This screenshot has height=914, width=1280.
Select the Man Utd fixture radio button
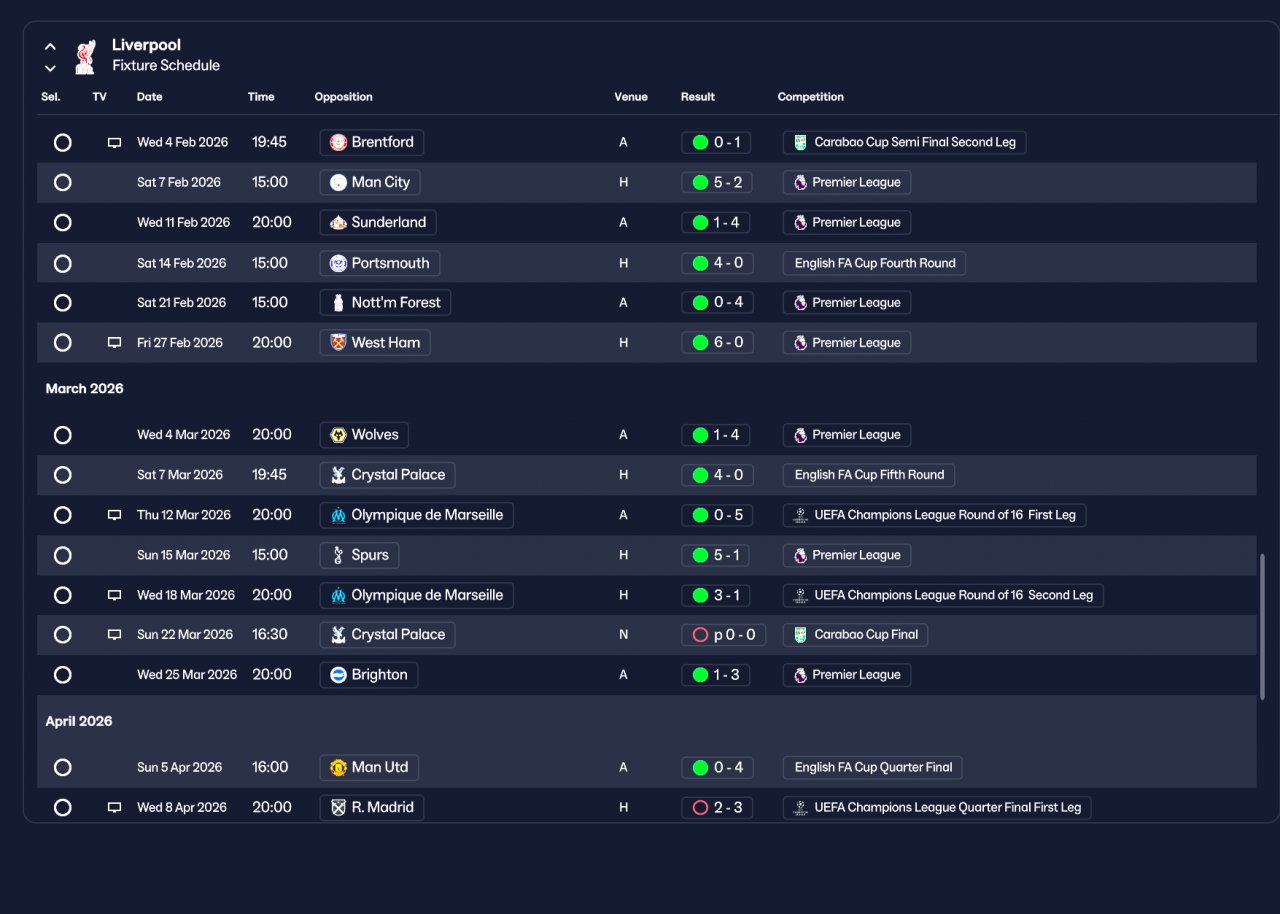click(x=62, y=767)
